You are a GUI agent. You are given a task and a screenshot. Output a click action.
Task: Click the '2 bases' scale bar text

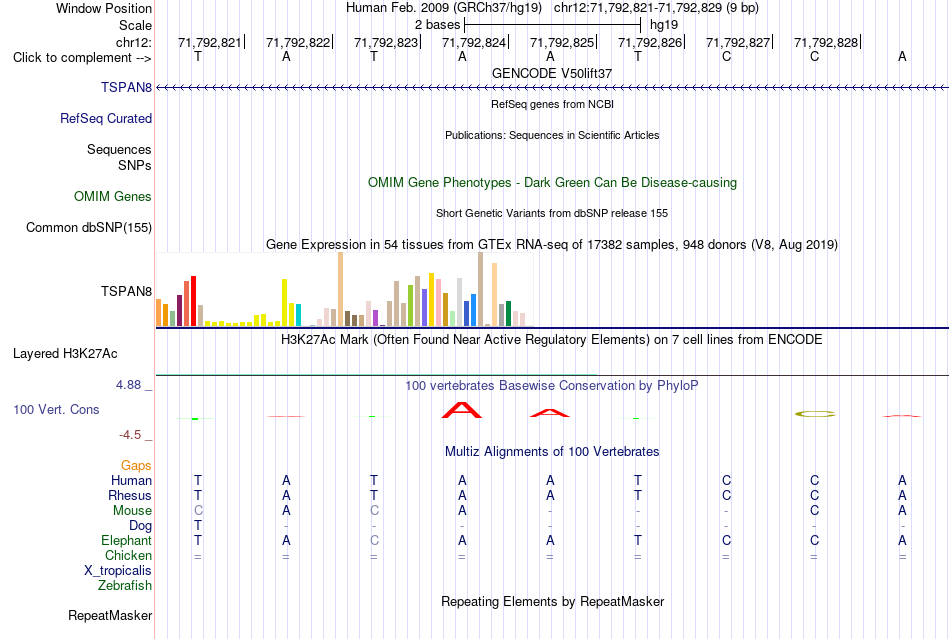437,25
